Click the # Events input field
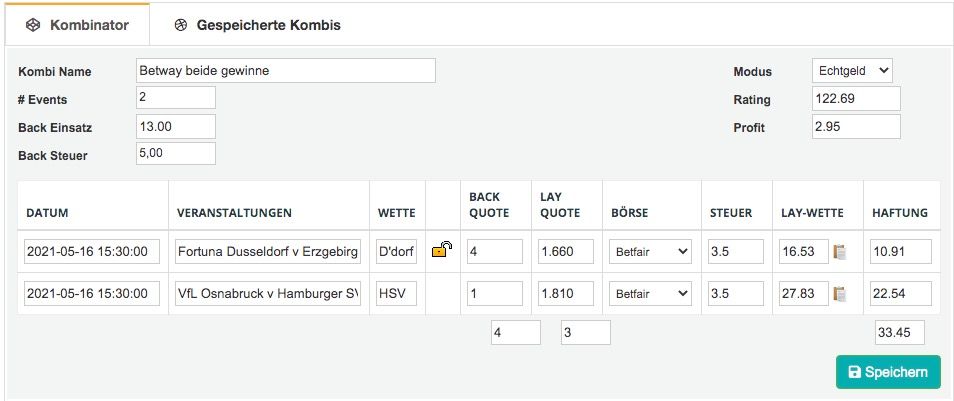Image resolution: width=954 pixels, height=401 pixels. pyautogui.click(x=176, y=97)
